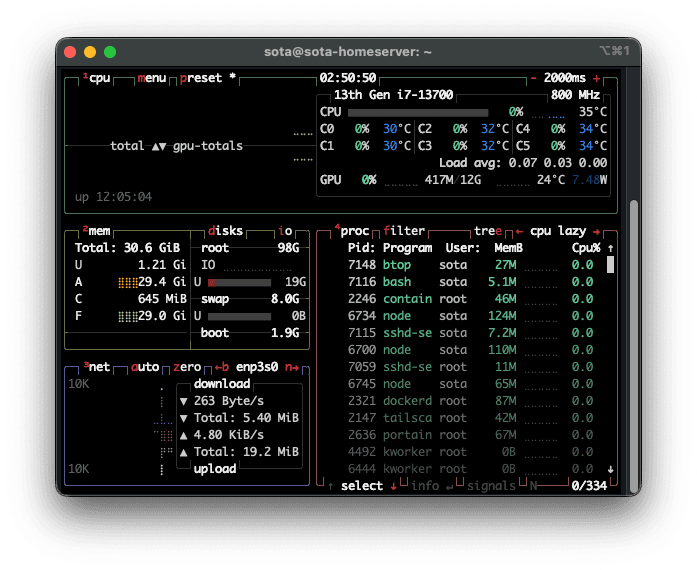Decrease update interval with minus button
The width and height of the screenshot is (697, 570).
coord(534,78)
